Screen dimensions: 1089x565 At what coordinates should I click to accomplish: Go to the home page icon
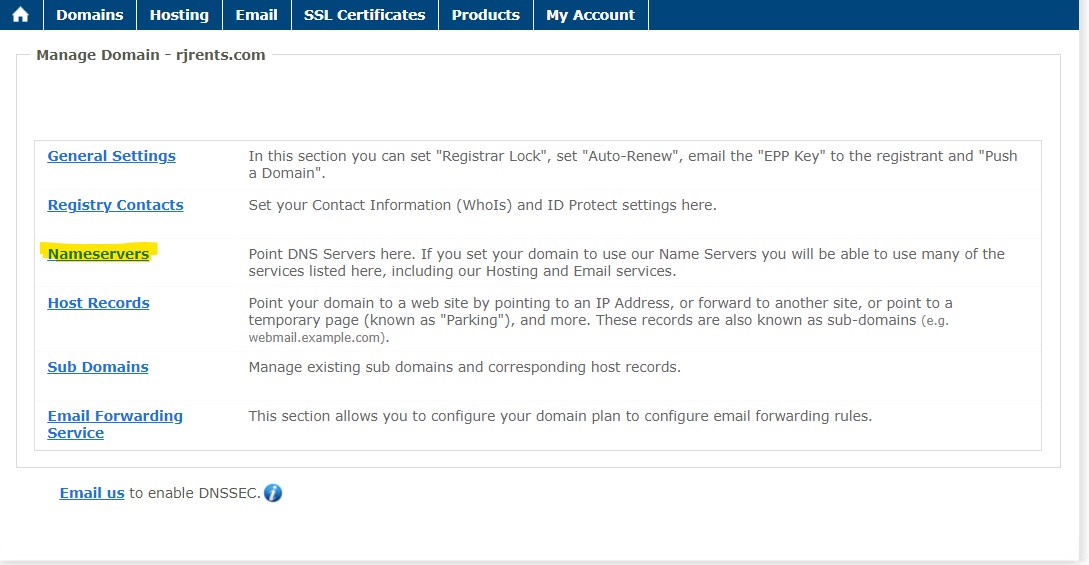(21, 15)
